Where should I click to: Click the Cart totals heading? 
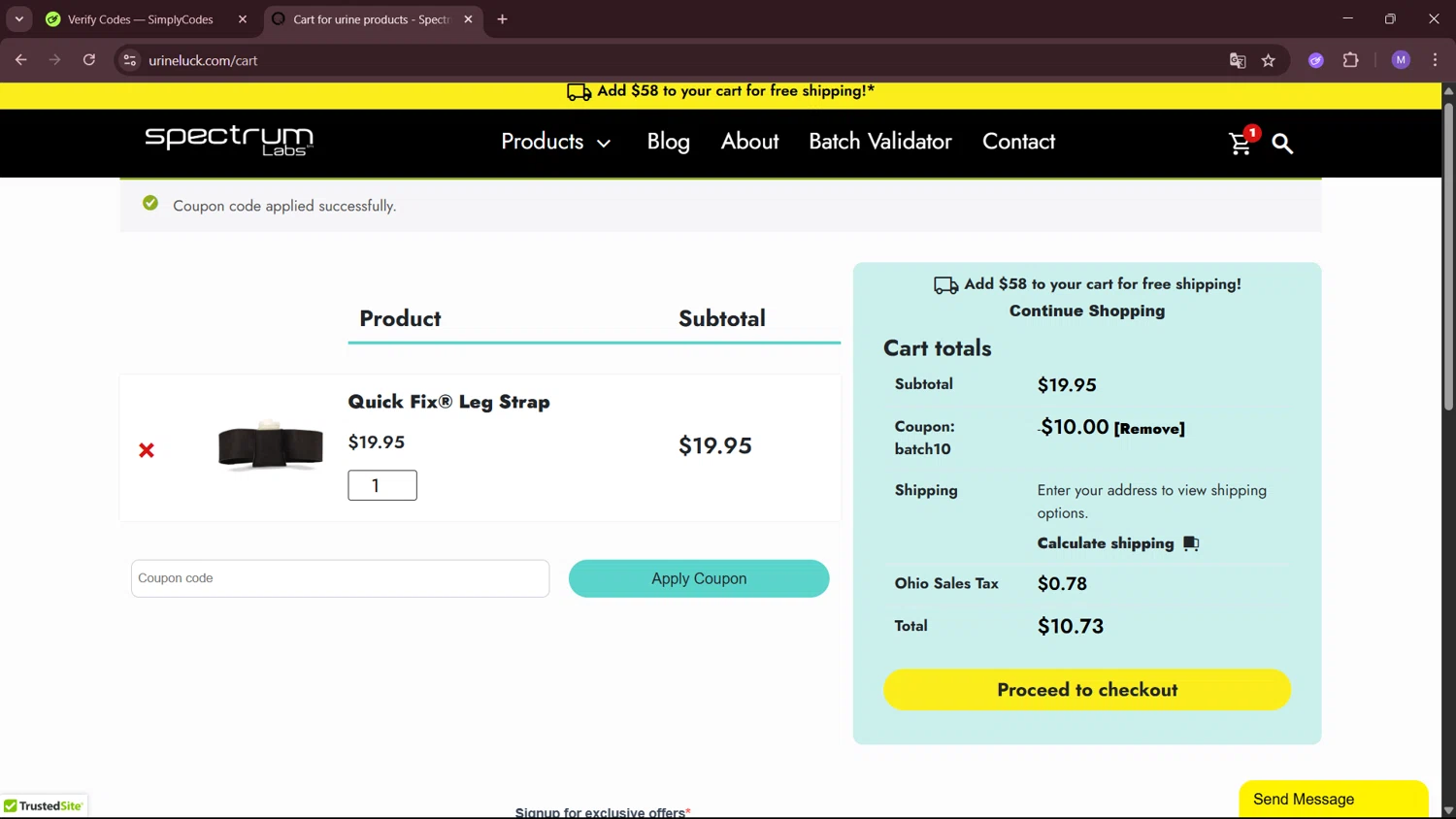click(x=938, y=348)
